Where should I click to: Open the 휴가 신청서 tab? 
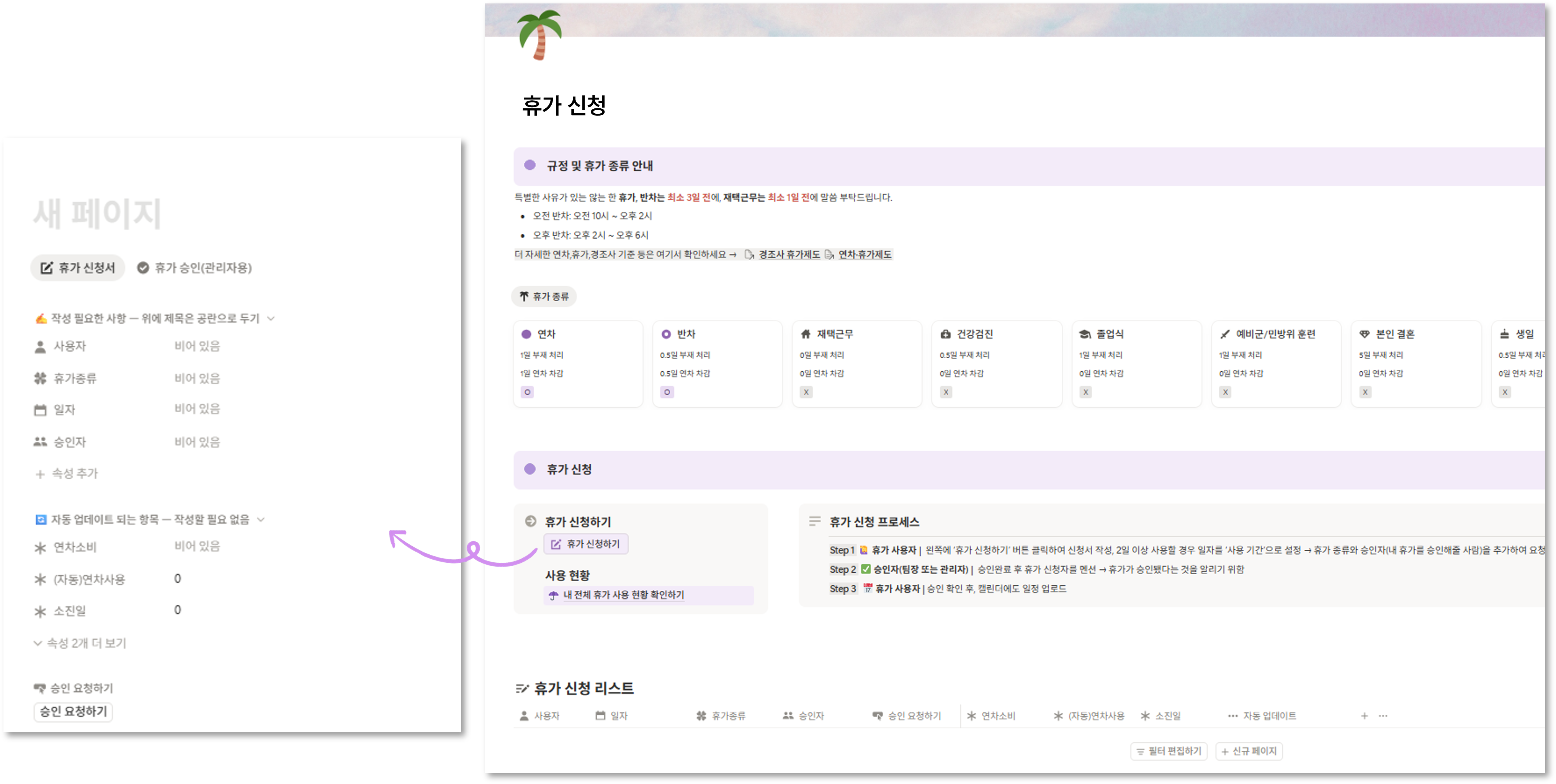78,268
